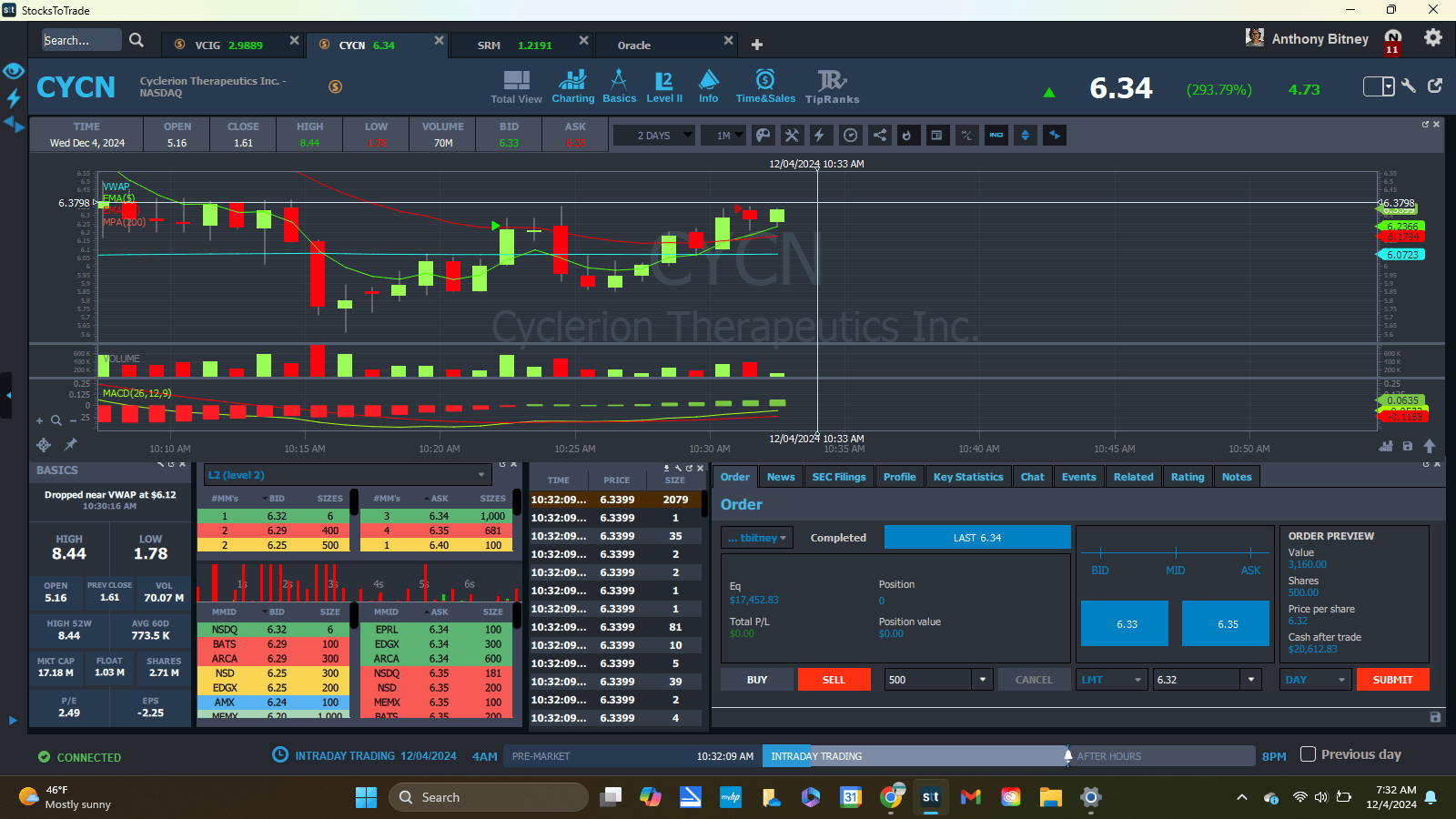The image size is (1456, 819).
Task: Open the Info module
Action: click(x=709, y=87)
